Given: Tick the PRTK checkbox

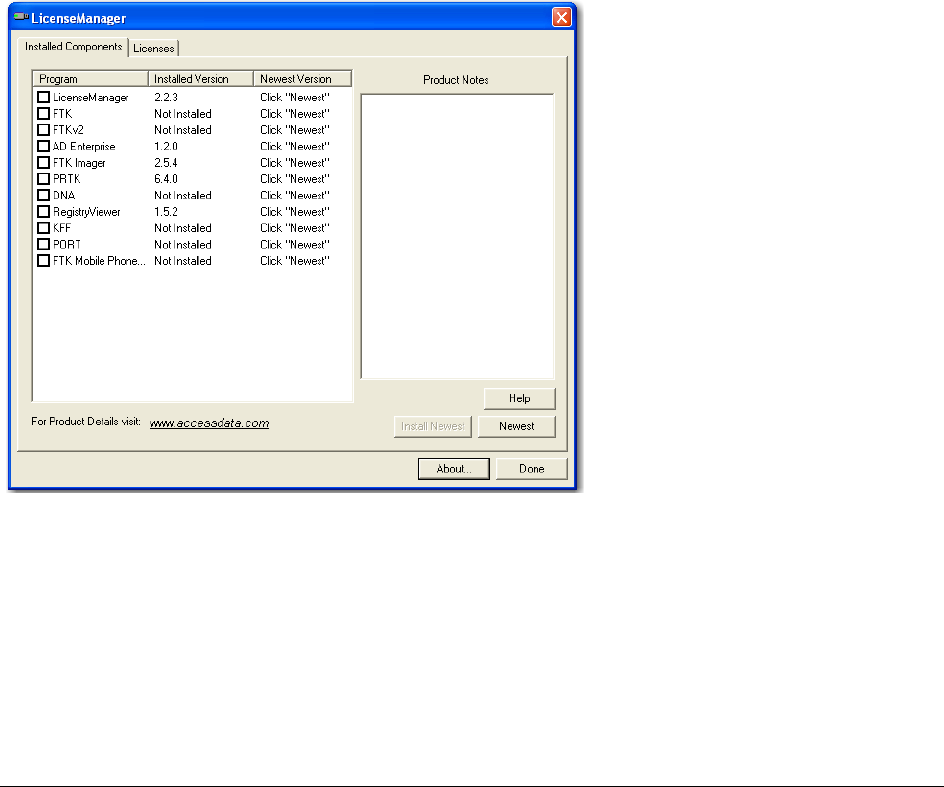Looking at the screenshot, I should click(43, 179).
